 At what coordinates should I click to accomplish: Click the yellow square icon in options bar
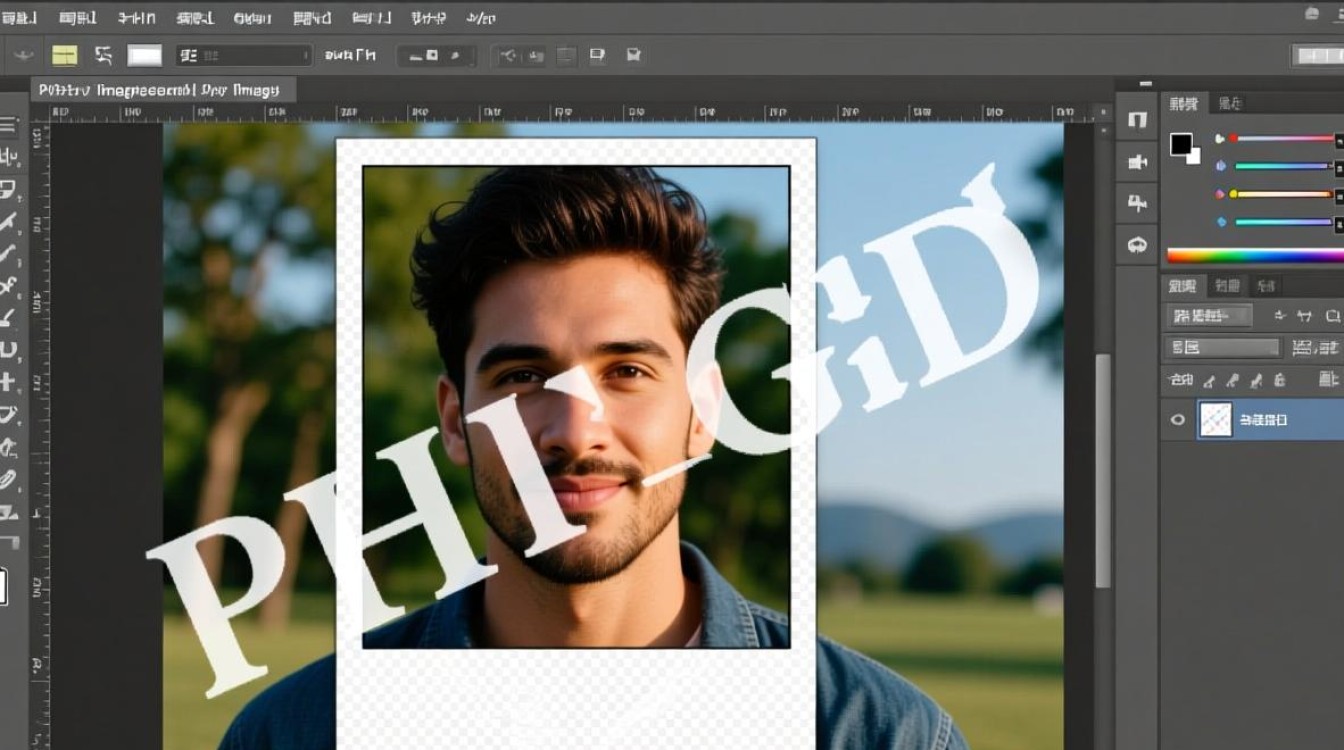tap(64, 55)
